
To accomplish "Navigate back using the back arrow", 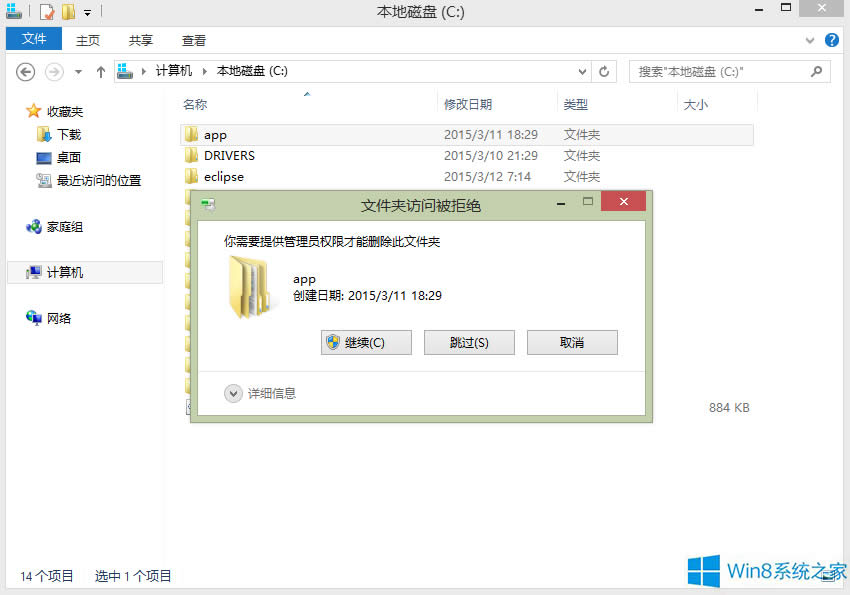I will [25, 71].
